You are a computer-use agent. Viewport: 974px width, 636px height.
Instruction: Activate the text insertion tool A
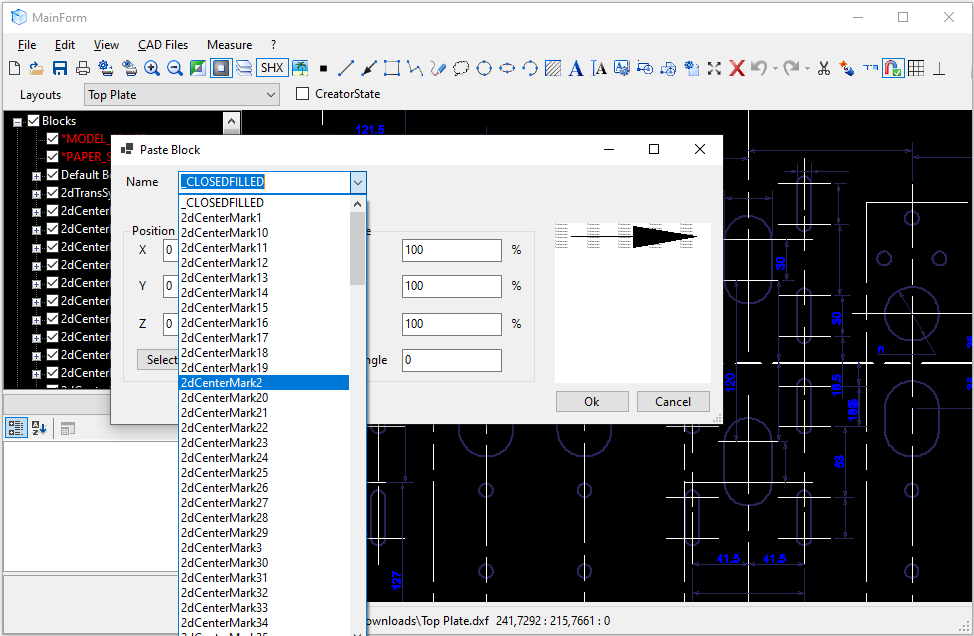(x=577, y=68)
